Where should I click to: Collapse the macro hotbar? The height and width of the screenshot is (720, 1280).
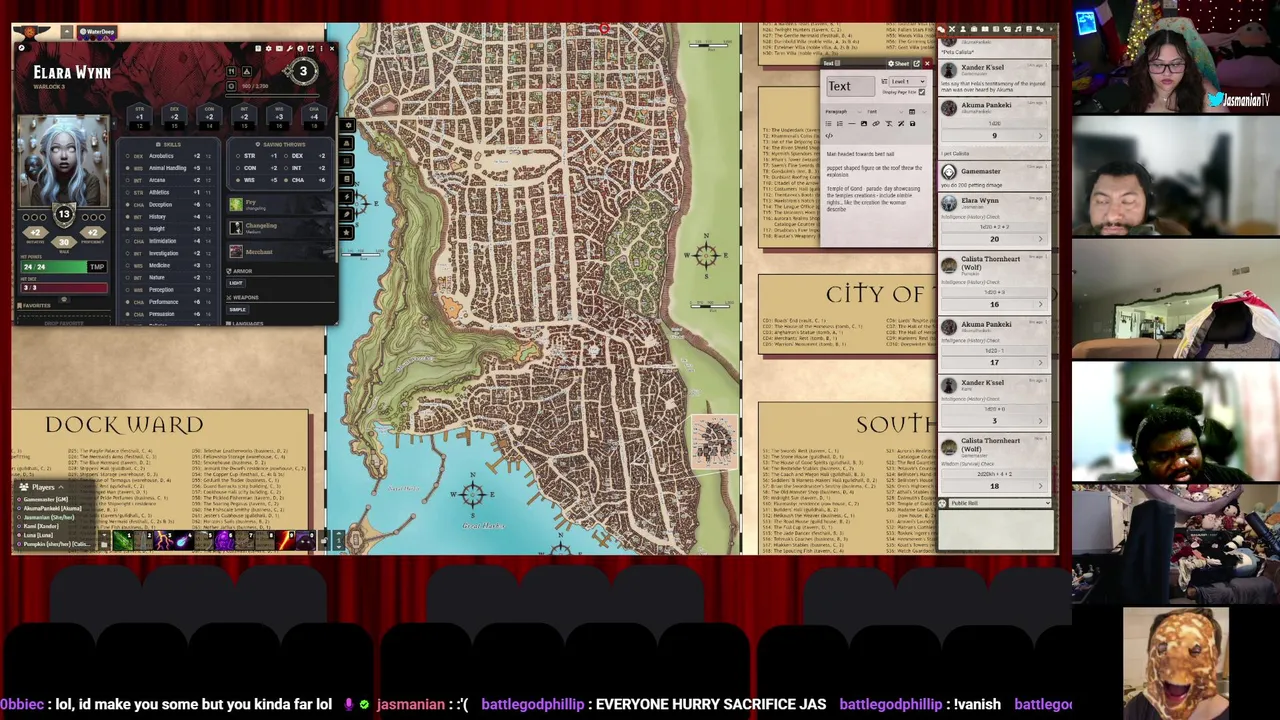pyautogui.click(x=104, y=534)
